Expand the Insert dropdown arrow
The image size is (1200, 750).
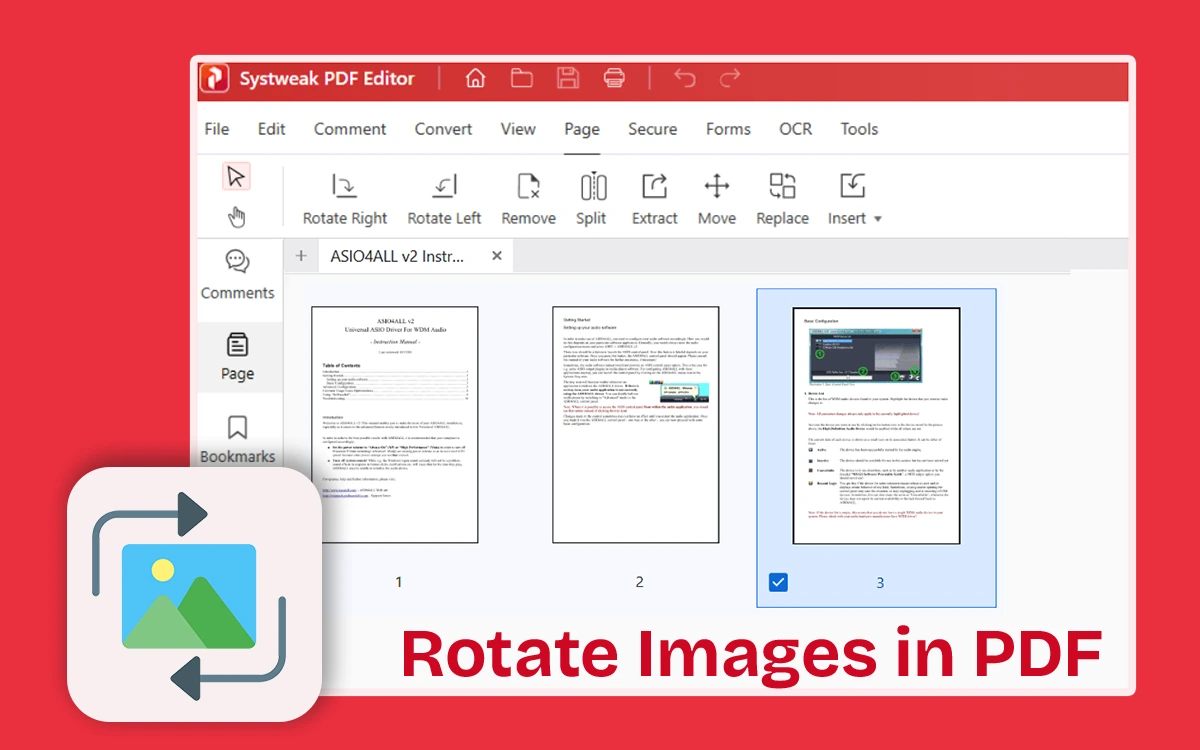pos(878,219)
